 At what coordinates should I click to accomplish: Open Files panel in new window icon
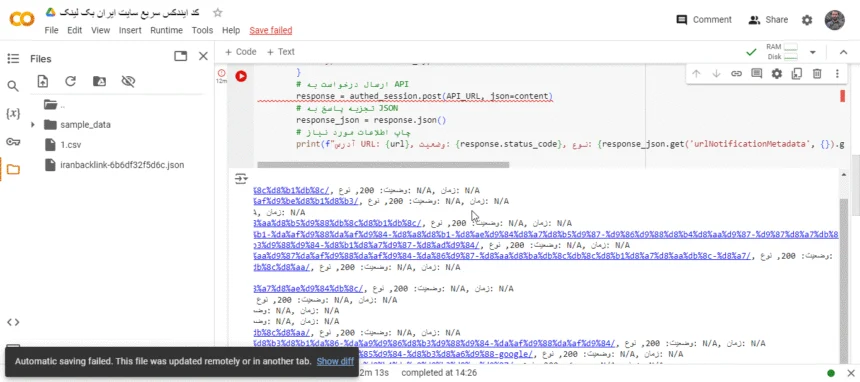[x=180, y=56]
